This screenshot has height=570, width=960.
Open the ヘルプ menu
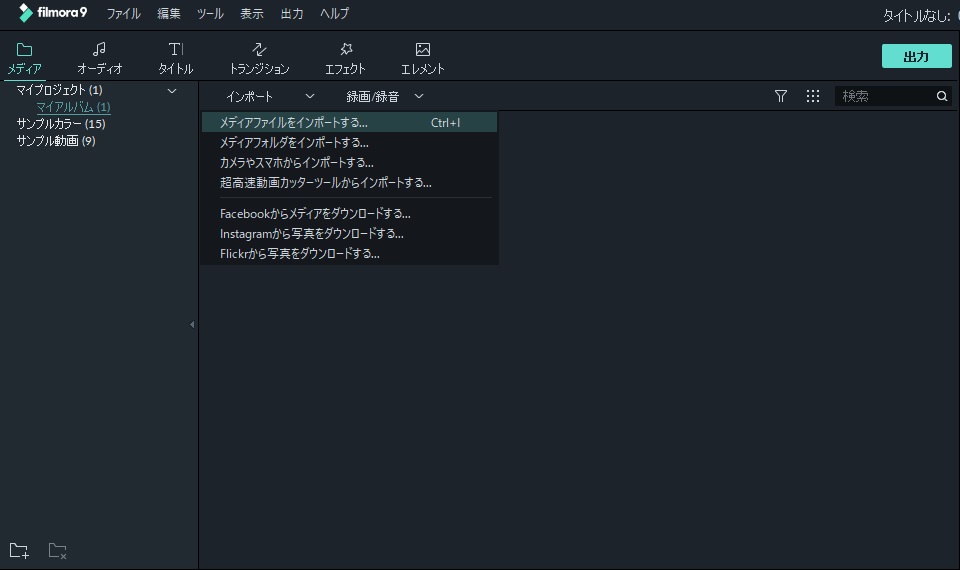[x=334, y=13]
